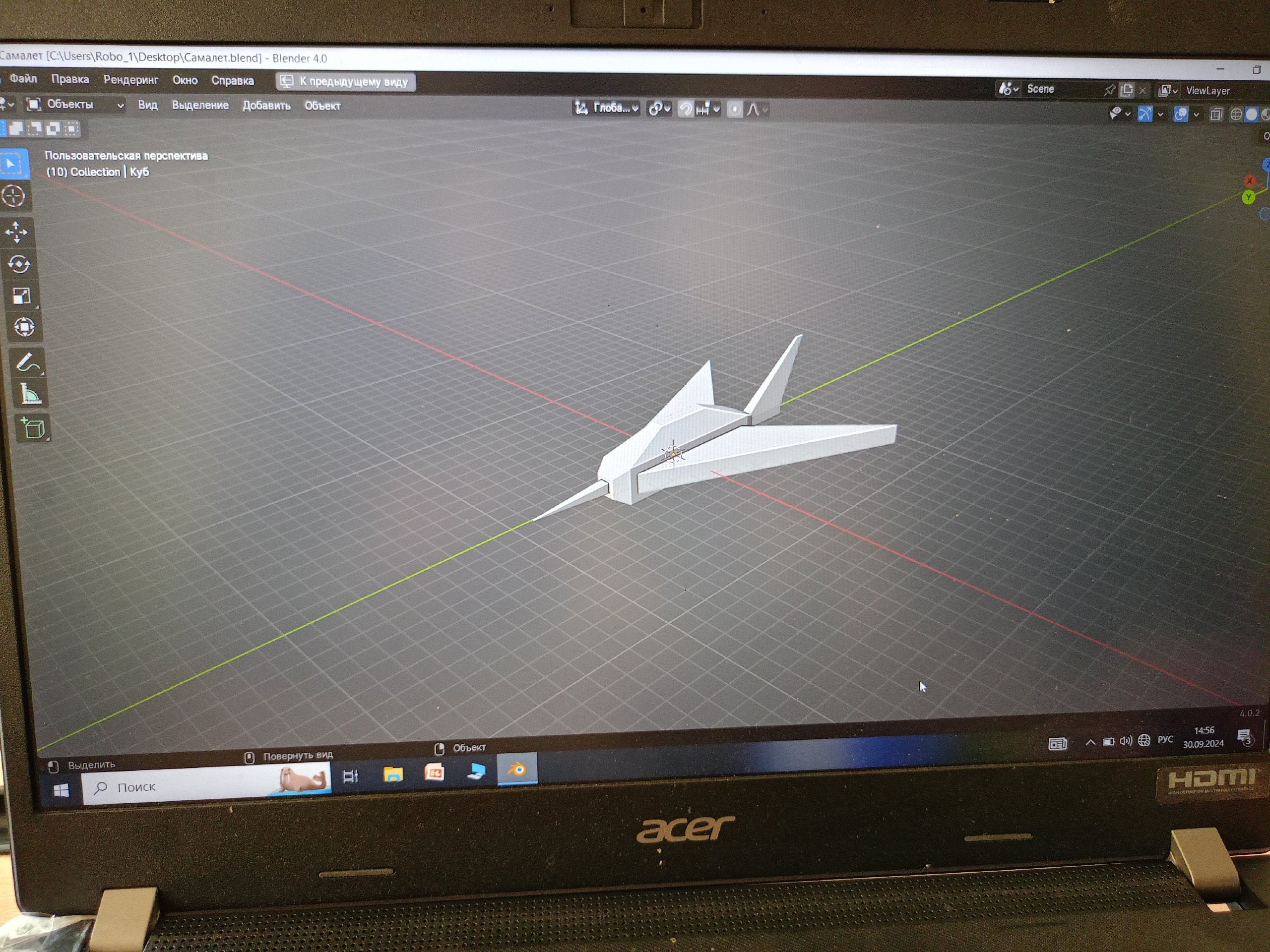Click the New Scene copy icon

[x=1127, y=90]
